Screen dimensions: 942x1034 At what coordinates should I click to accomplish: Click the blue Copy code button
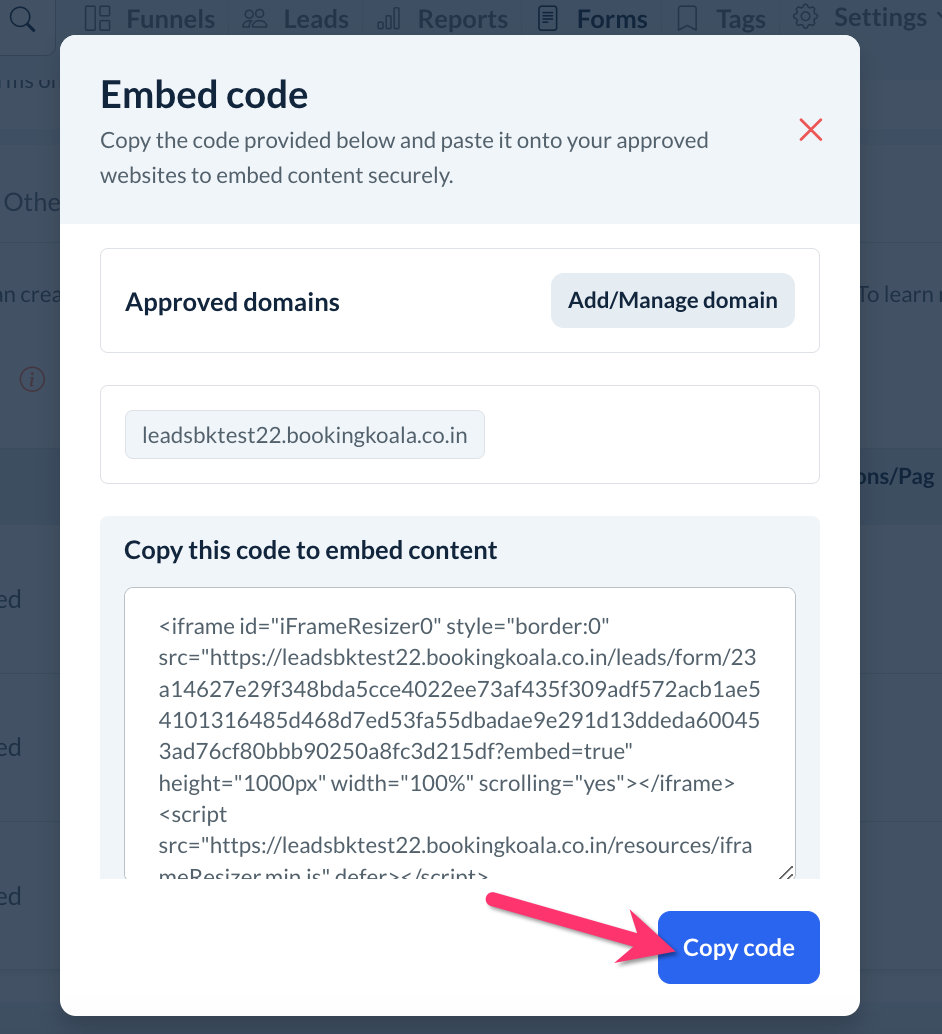[x=738, y=948]
